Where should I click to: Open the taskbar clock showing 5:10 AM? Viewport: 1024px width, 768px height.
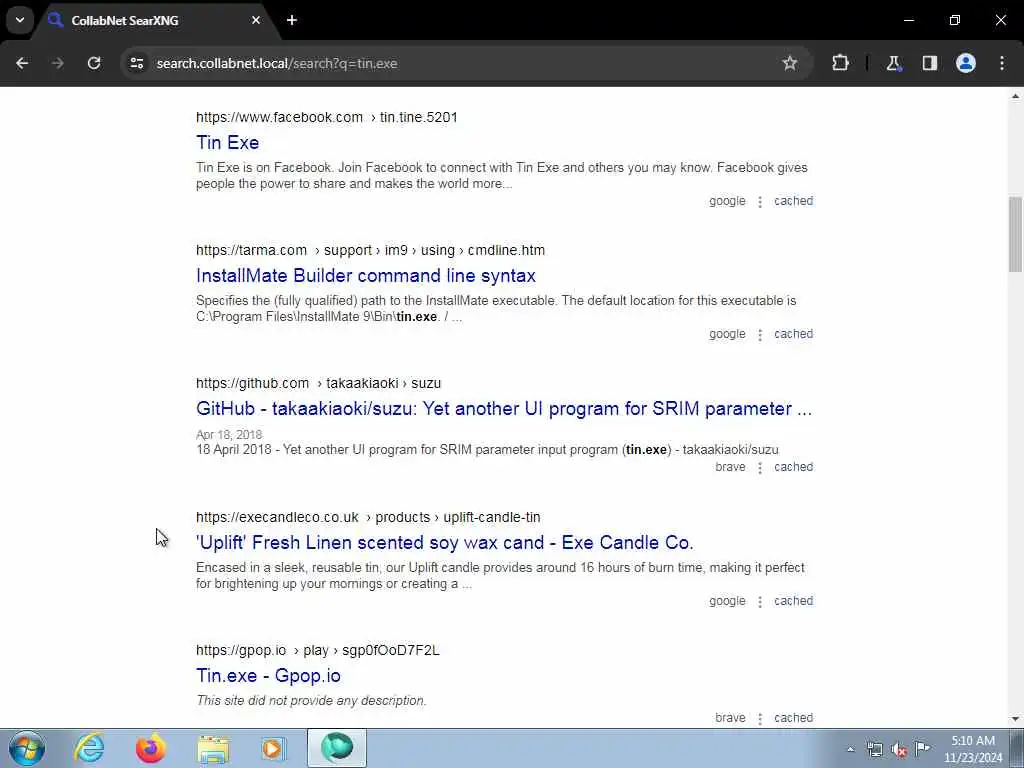pyautogui.click(x=973, y=749)
